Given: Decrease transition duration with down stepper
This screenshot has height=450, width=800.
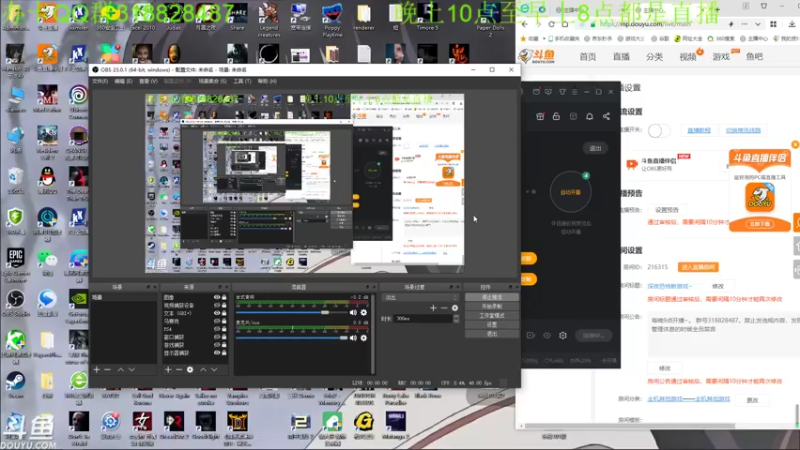Looking at the screenshot, I should click(x=456, y=321).
